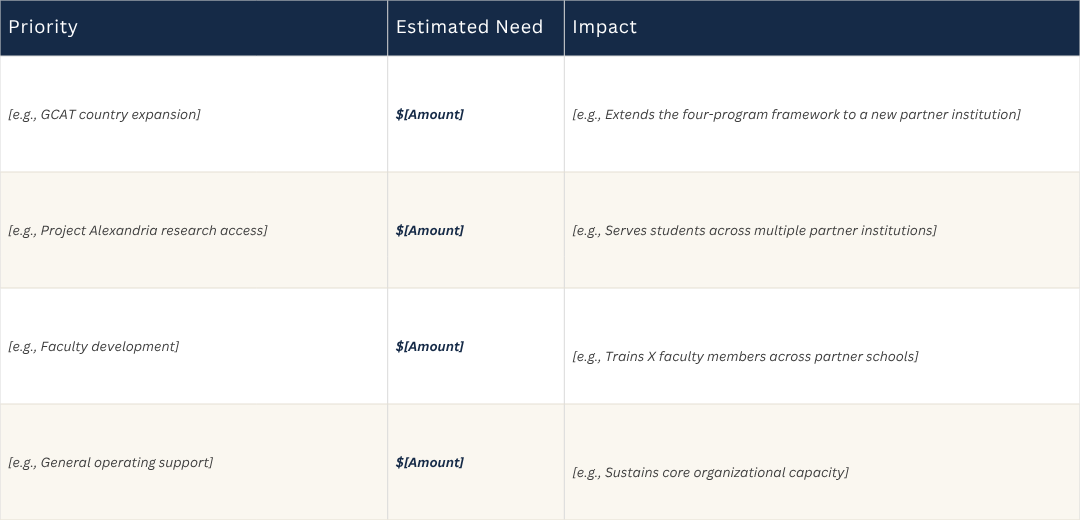Click the Sustains core organizational capacity text
Viewport: 1080px width, 520px height.
click(710, 472)
